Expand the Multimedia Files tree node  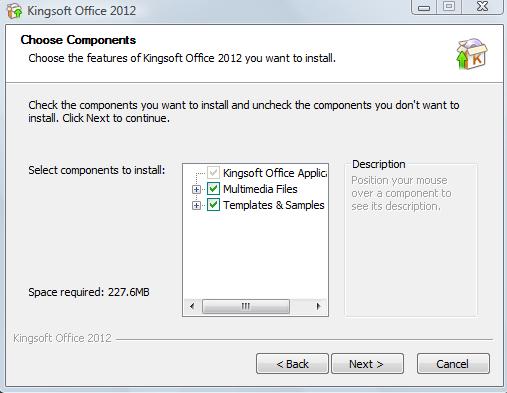(196, 189)
